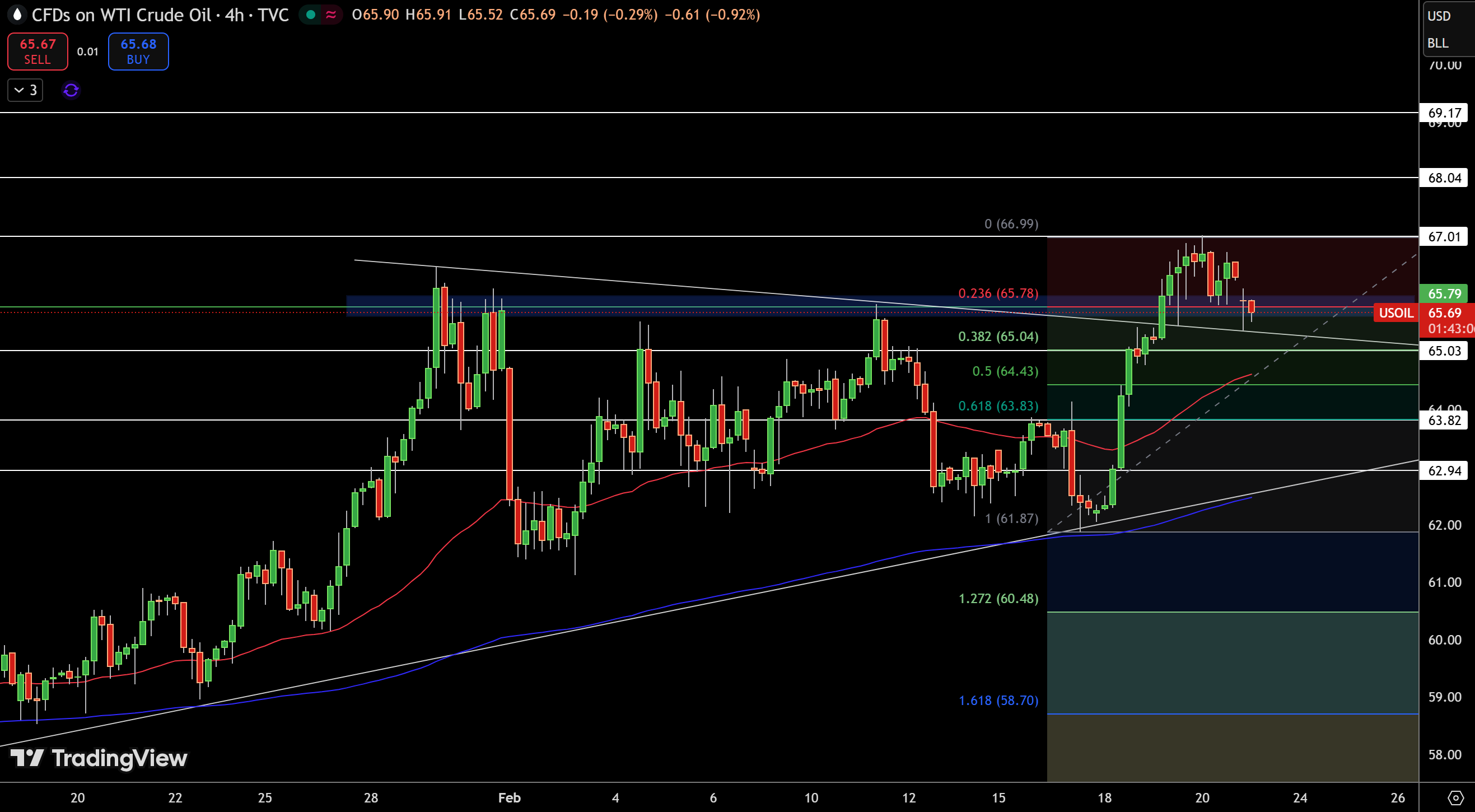Click Fibonacci label 1.272 (60.48)

[x=998, y=599]
